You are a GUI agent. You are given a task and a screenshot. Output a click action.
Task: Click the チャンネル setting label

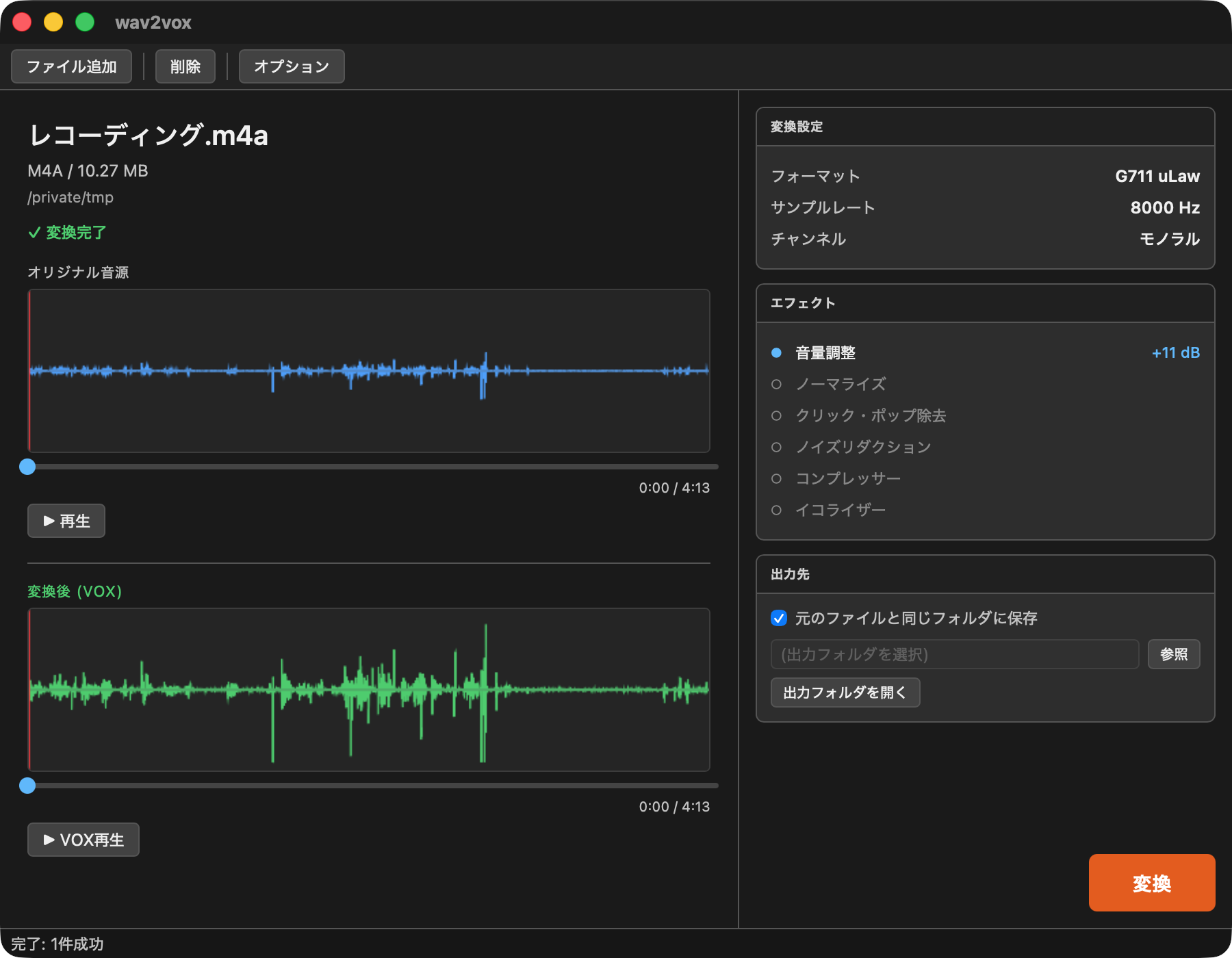(x=808, y=239)
